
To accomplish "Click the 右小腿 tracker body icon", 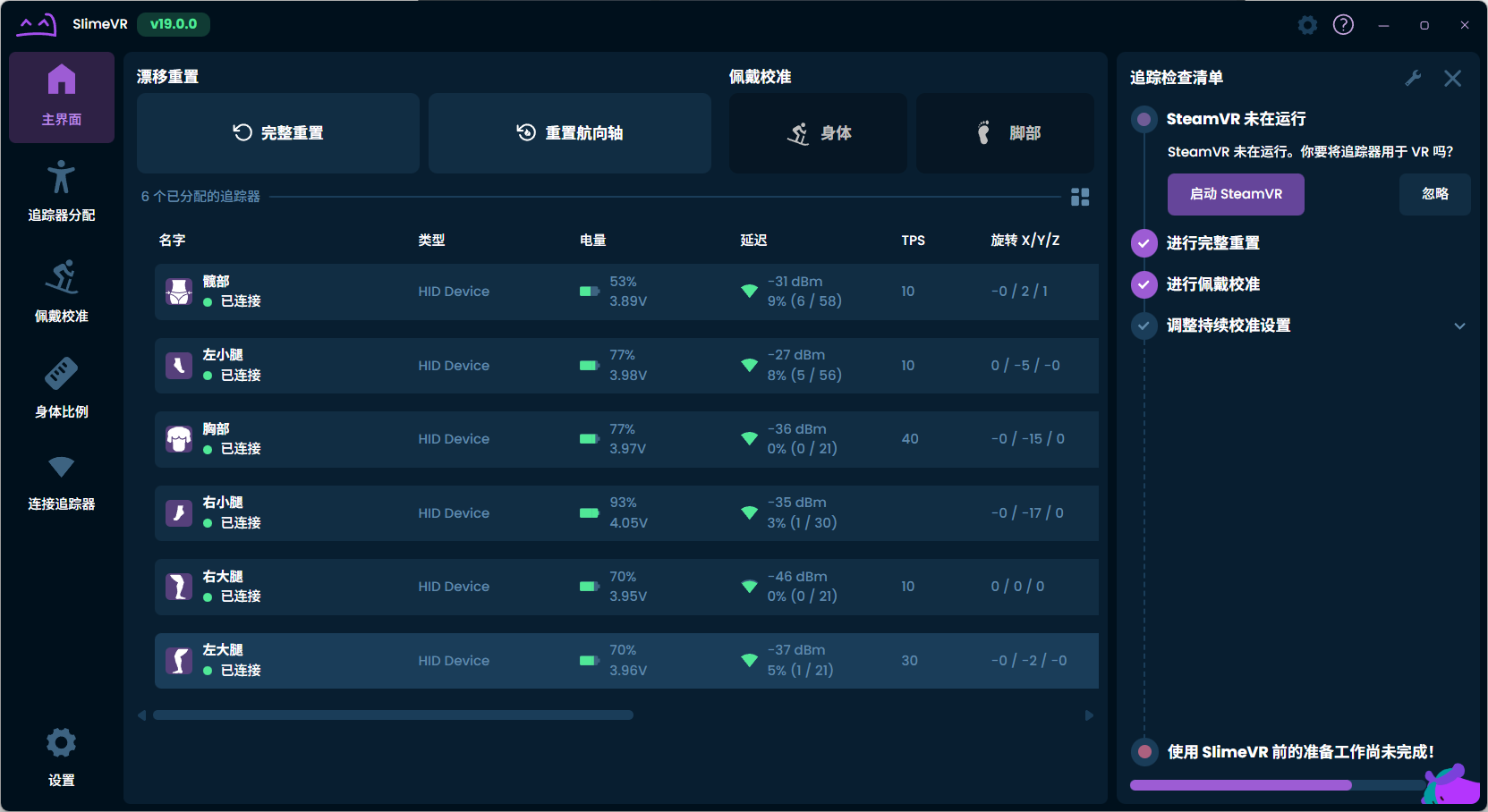I will pos(179,513).
